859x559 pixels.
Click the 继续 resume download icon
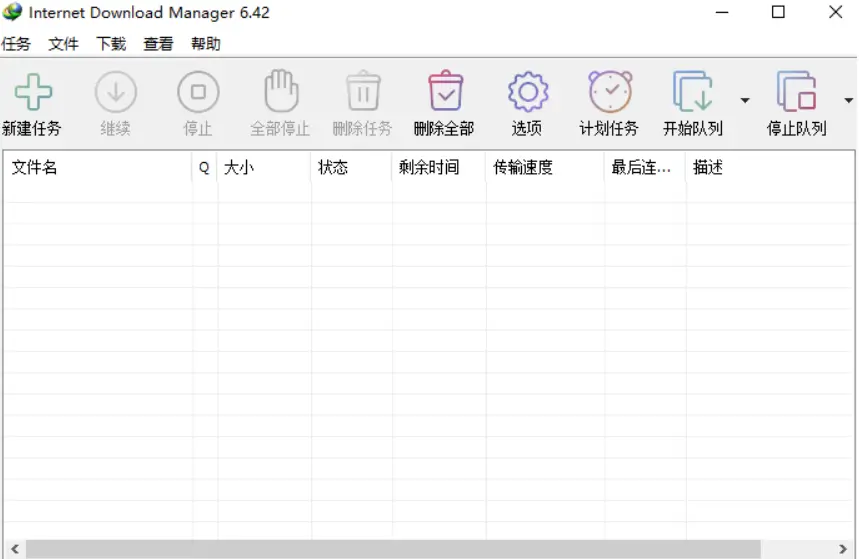coord(116,92)
